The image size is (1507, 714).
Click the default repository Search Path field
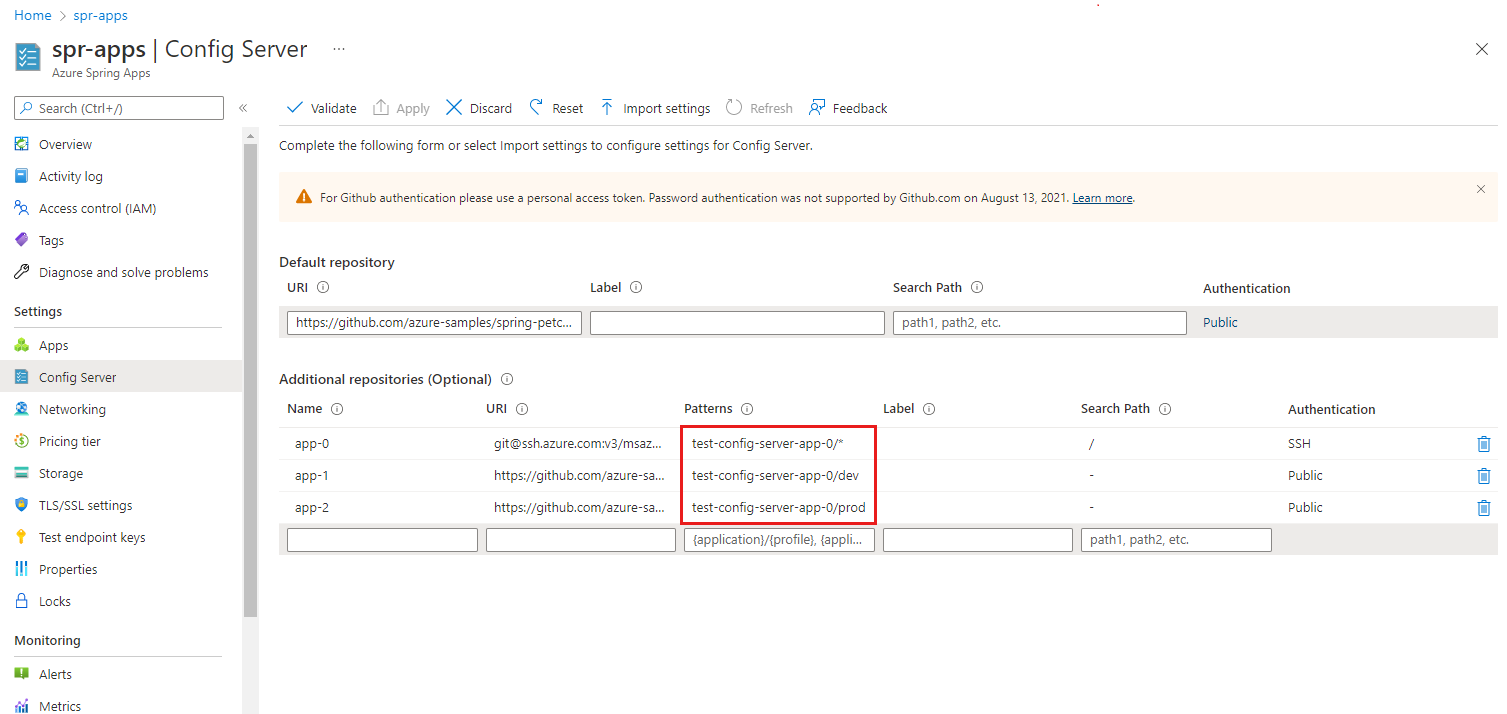(1039, 323)
